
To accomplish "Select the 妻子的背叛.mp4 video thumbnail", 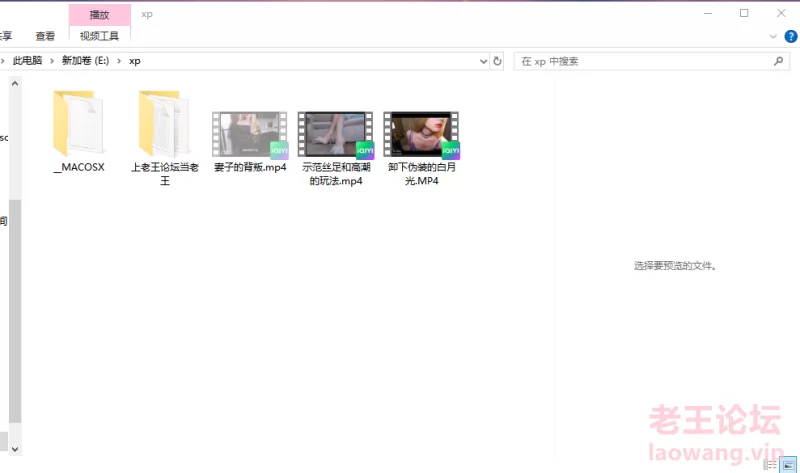I will click(x=250, y=134).
